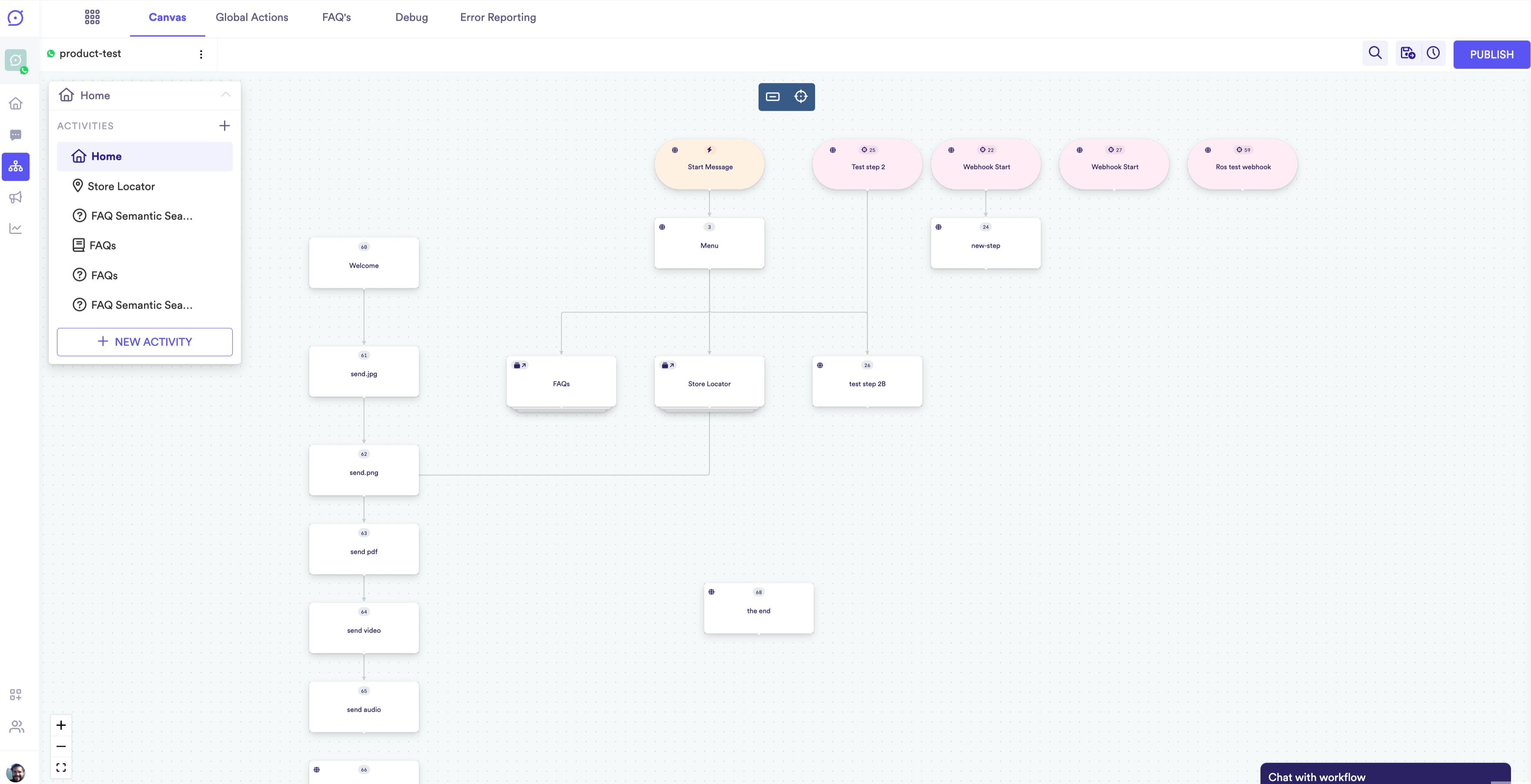This screenshot has width=1531, height=784.
Task: Click the NEW ACTIVITY button
Action: click(x=144, y=342)
